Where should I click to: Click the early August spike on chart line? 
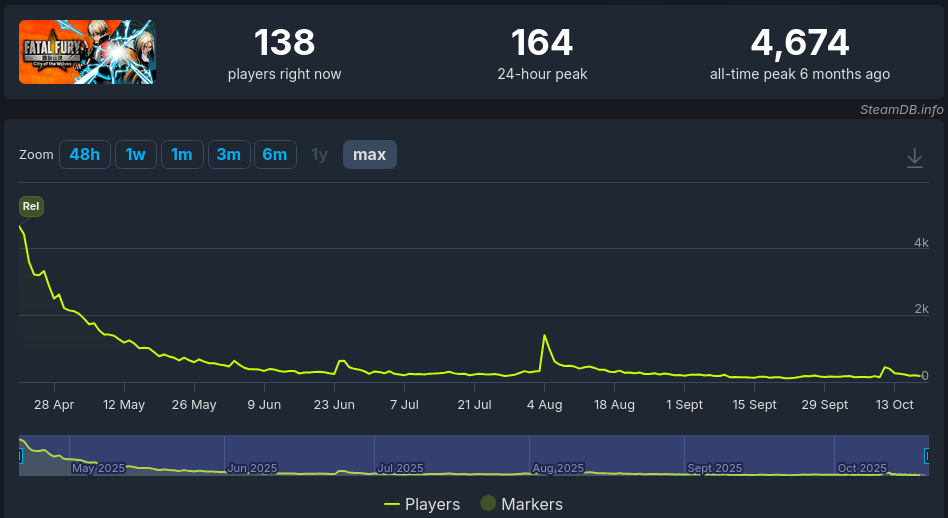(545, 335)
